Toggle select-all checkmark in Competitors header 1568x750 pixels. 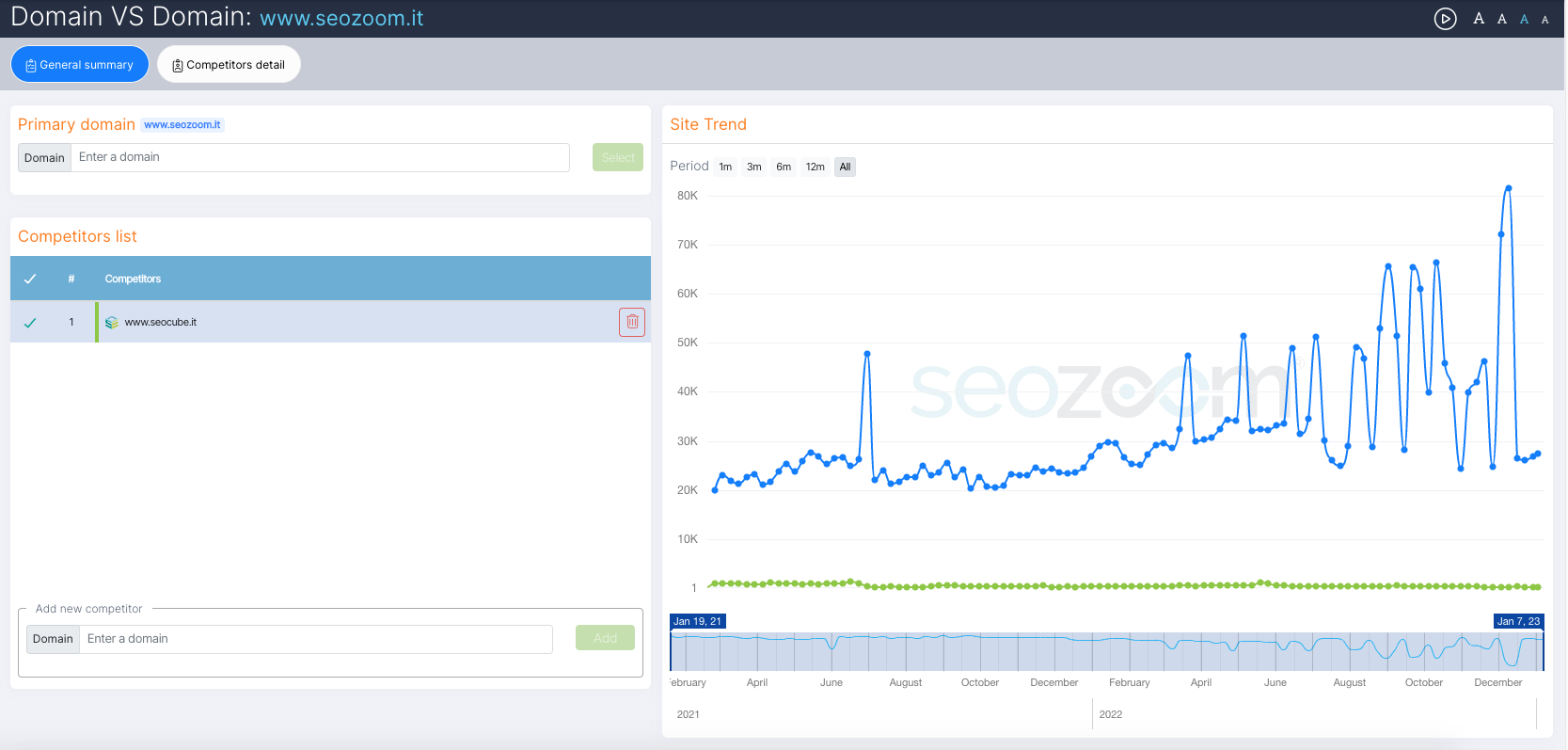30,279
